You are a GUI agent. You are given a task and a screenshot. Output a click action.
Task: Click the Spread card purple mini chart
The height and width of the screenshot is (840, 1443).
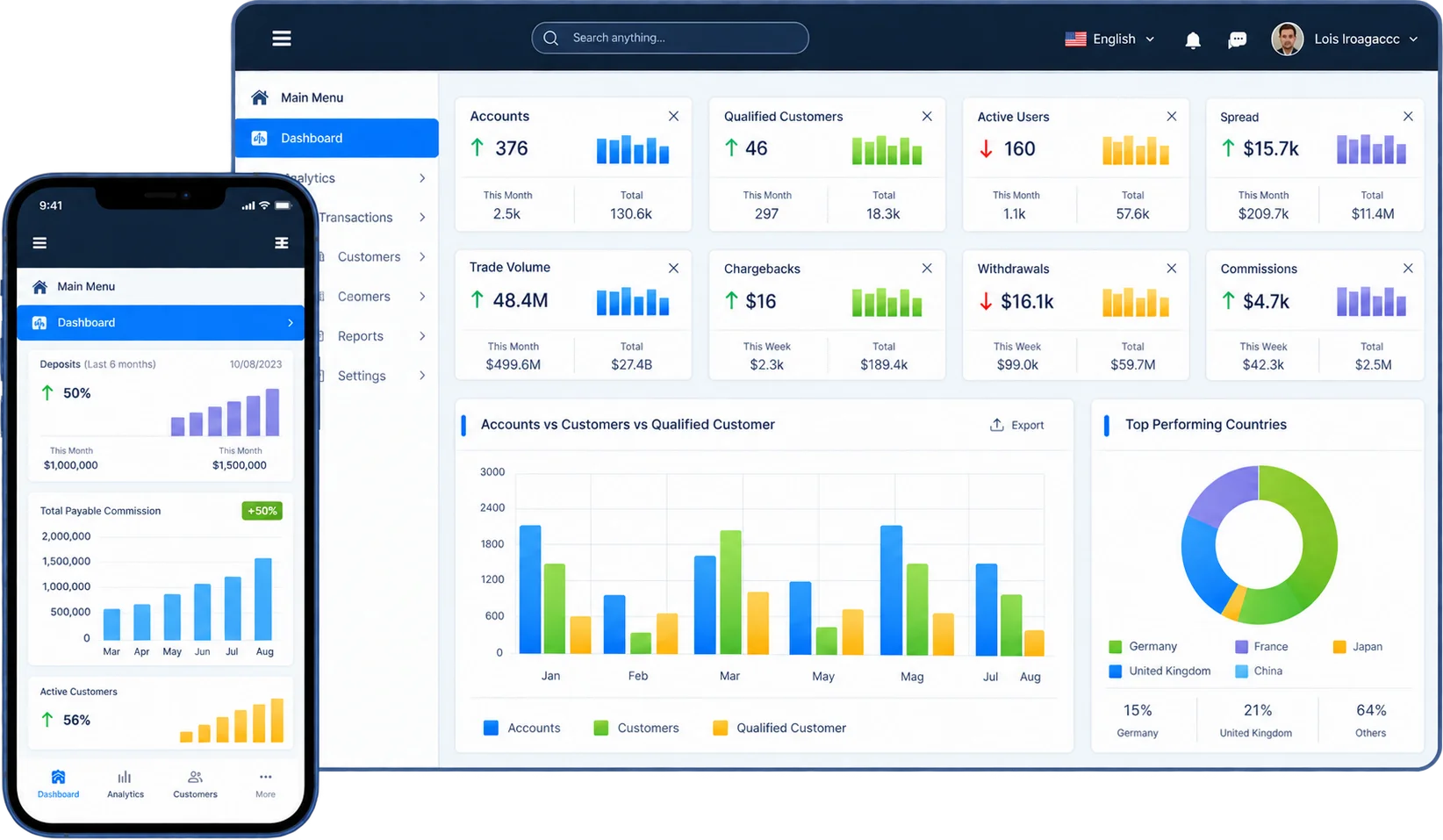[x=1371, y=149]
